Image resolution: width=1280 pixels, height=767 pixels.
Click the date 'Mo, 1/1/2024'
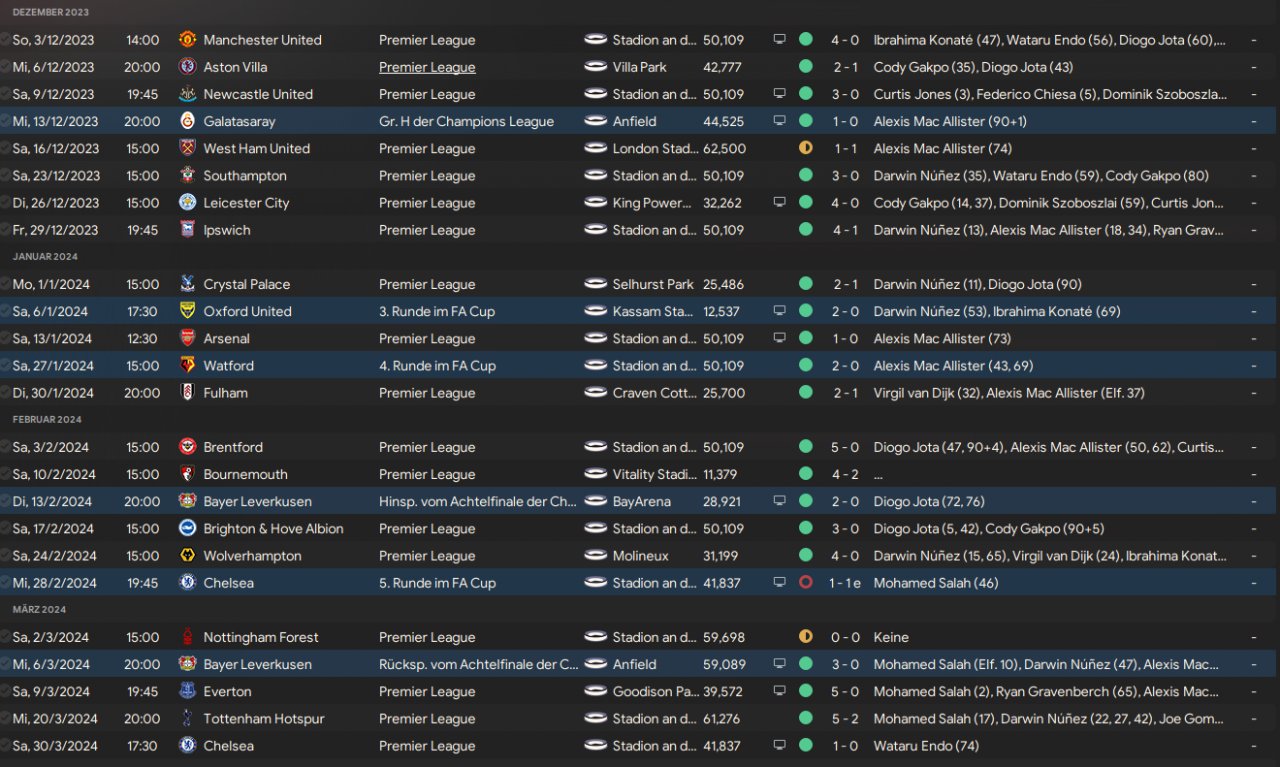click(x=50, y=284)
